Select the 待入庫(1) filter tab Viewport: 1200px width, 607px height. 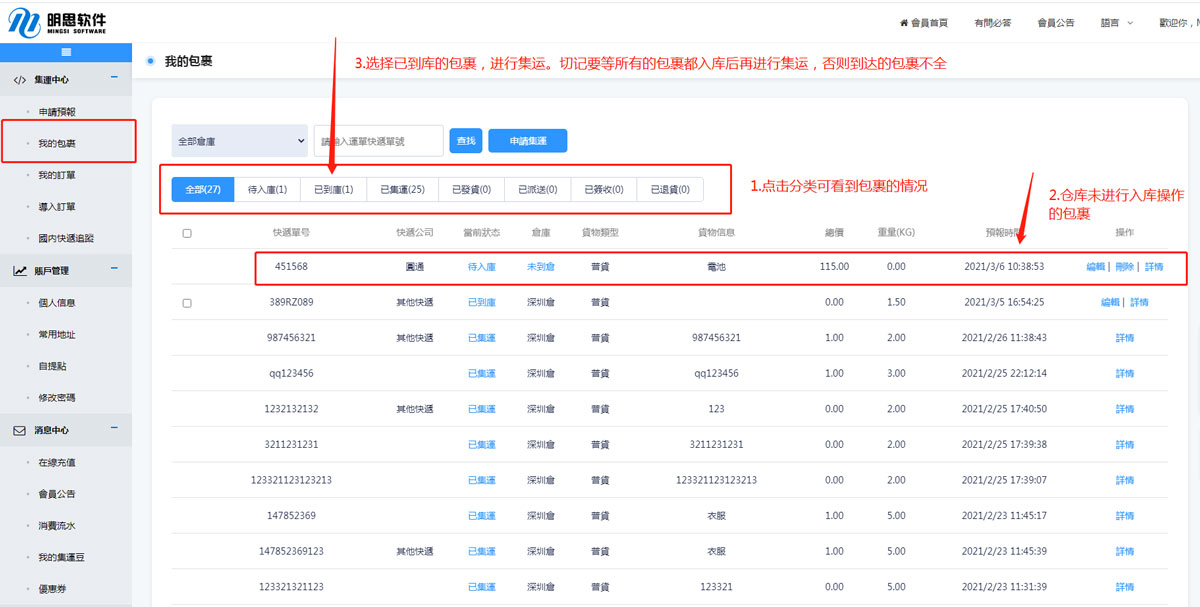pos(267,189)
